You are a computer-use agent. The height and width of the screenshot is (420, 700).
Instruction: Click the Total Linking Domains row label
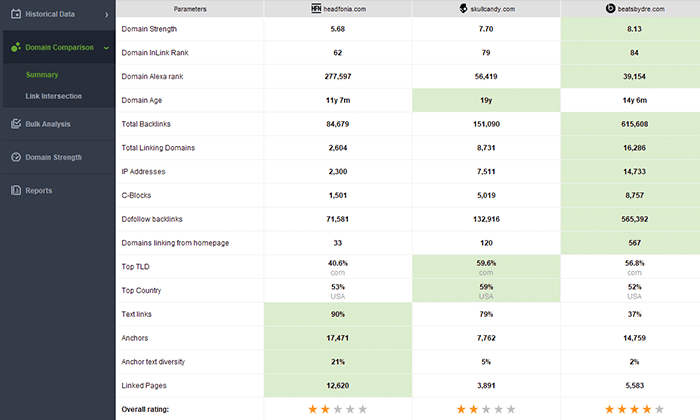click(x=158, y=148)
